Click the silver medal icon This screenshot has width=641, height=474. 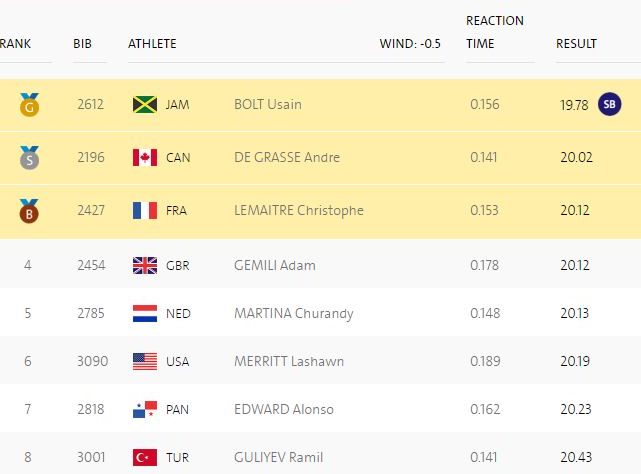click(28, 157)
